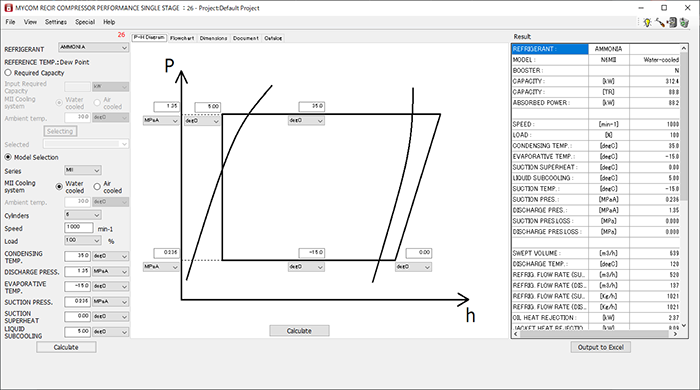Click the light bulb toolbar icon
700x390 pixels.
click(x=647, y=22)
